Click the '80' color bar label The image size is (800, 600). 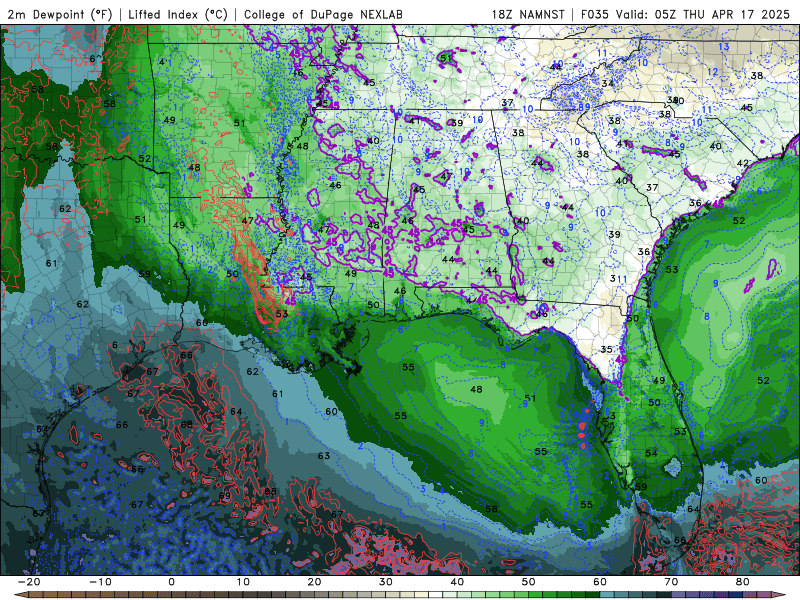[x=743, y=582]
